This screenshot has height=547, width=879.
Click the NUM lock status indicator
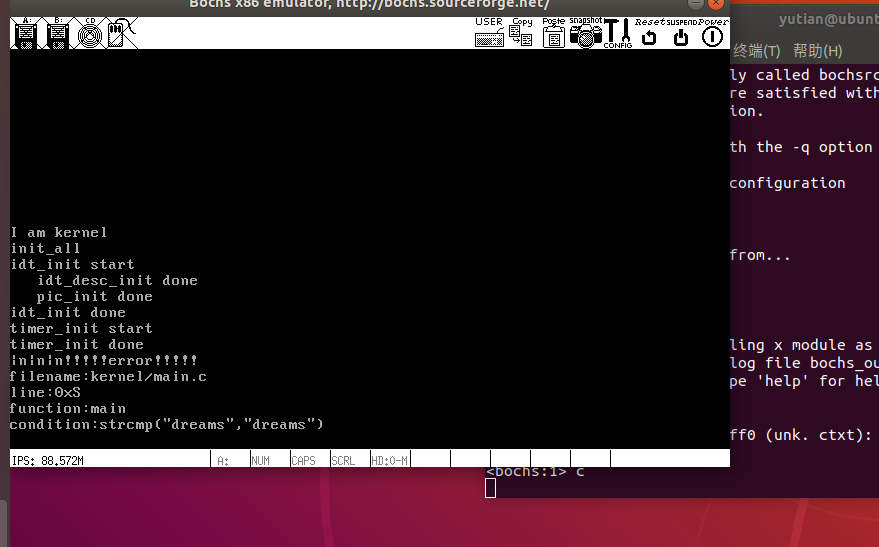260,461
